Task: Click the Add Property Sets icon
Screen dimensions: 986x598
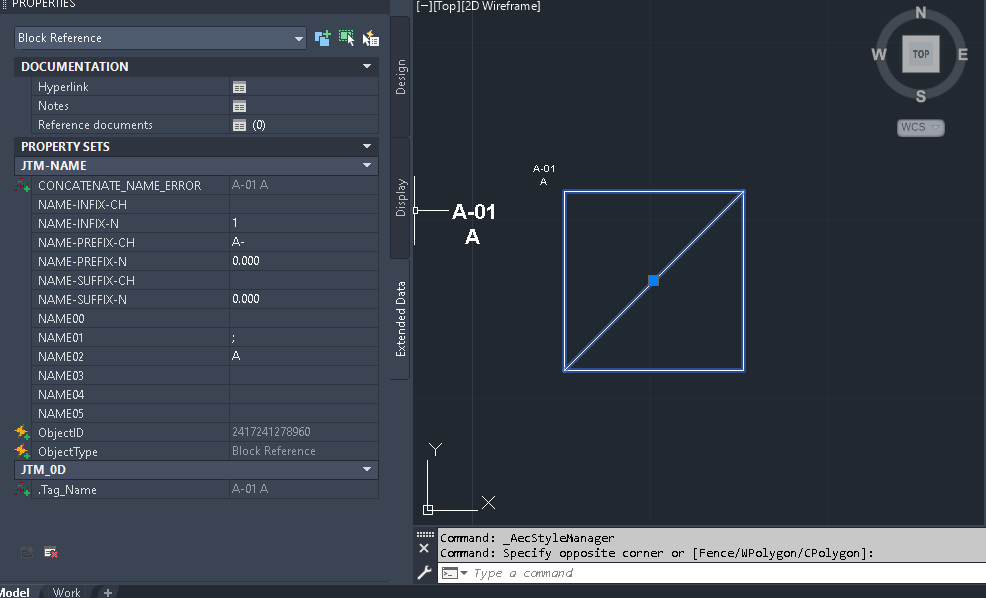Action: (27, 551)
